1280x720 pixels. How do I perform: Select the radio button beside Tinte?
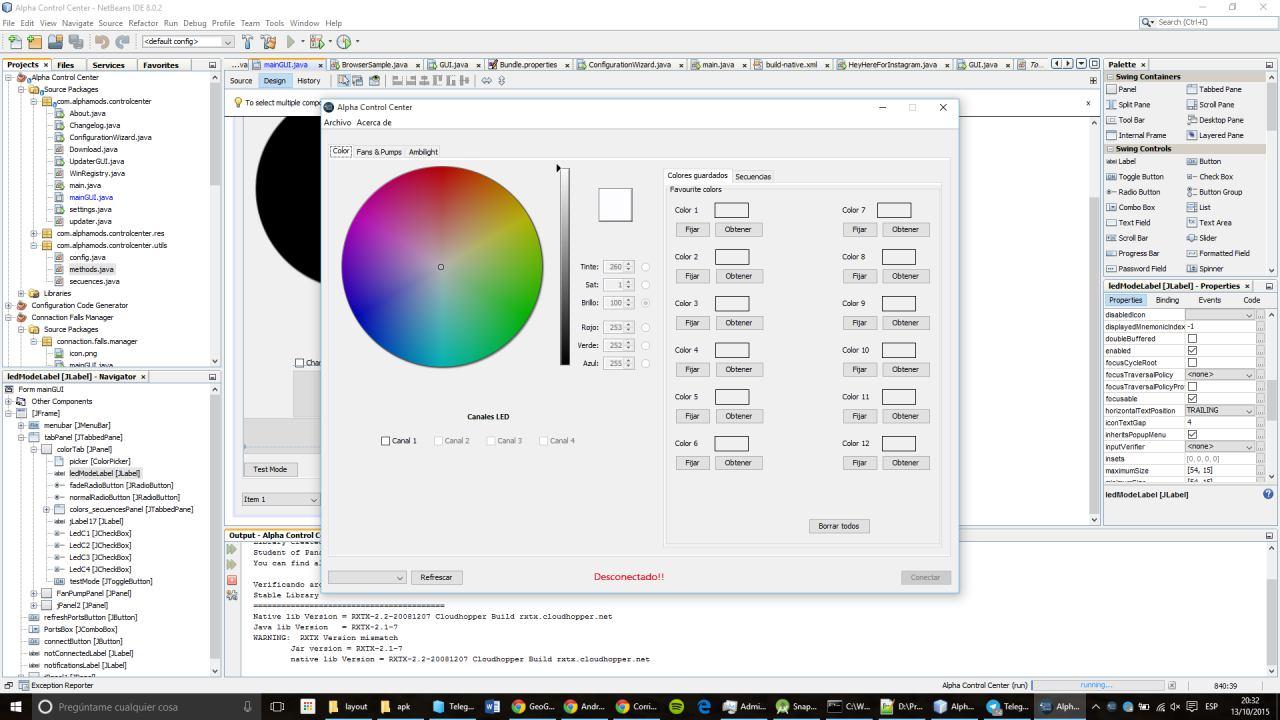click(x=645, y=267)
